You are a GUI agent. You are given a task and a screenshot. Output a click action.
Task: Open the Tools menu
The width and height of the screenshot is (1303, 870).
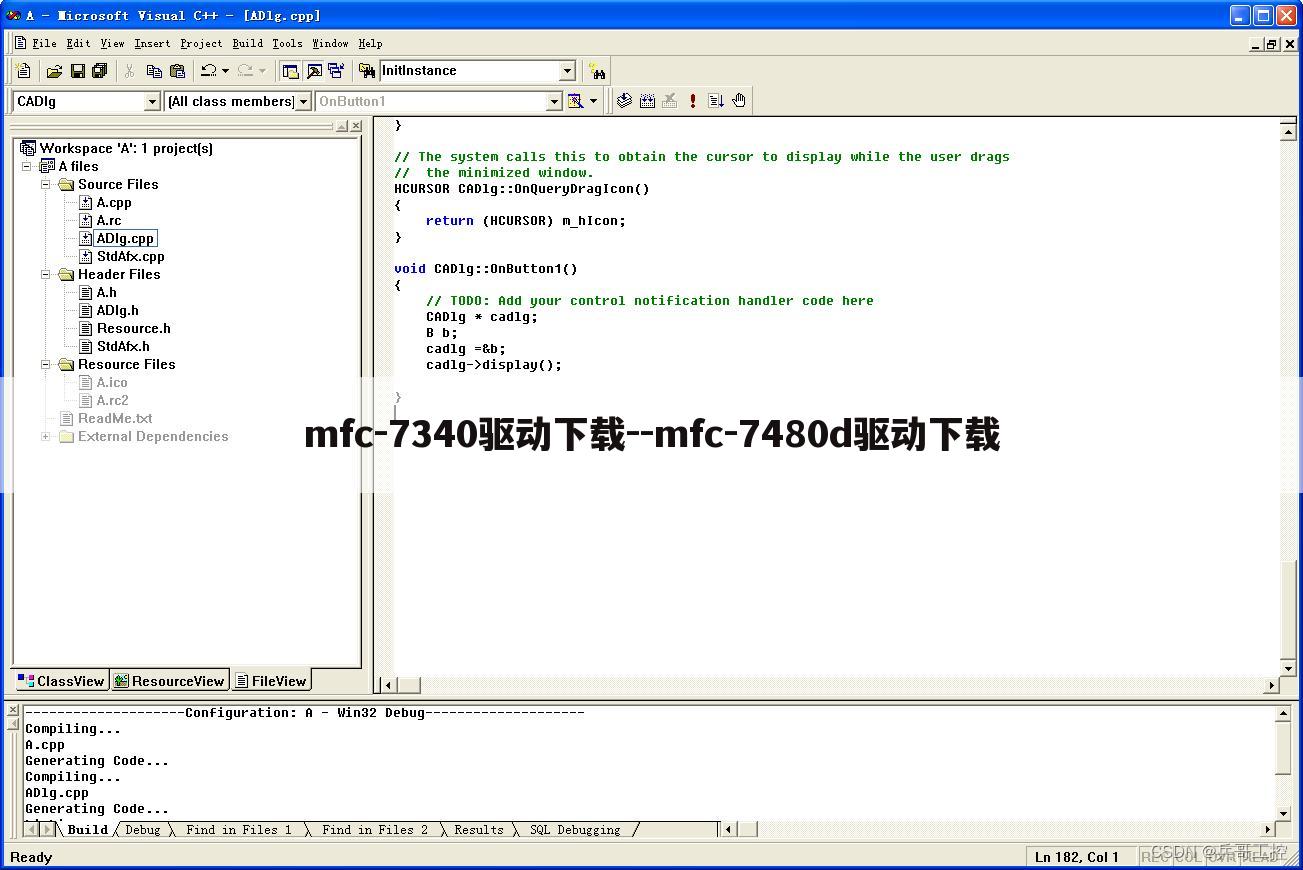click(287, 43)
